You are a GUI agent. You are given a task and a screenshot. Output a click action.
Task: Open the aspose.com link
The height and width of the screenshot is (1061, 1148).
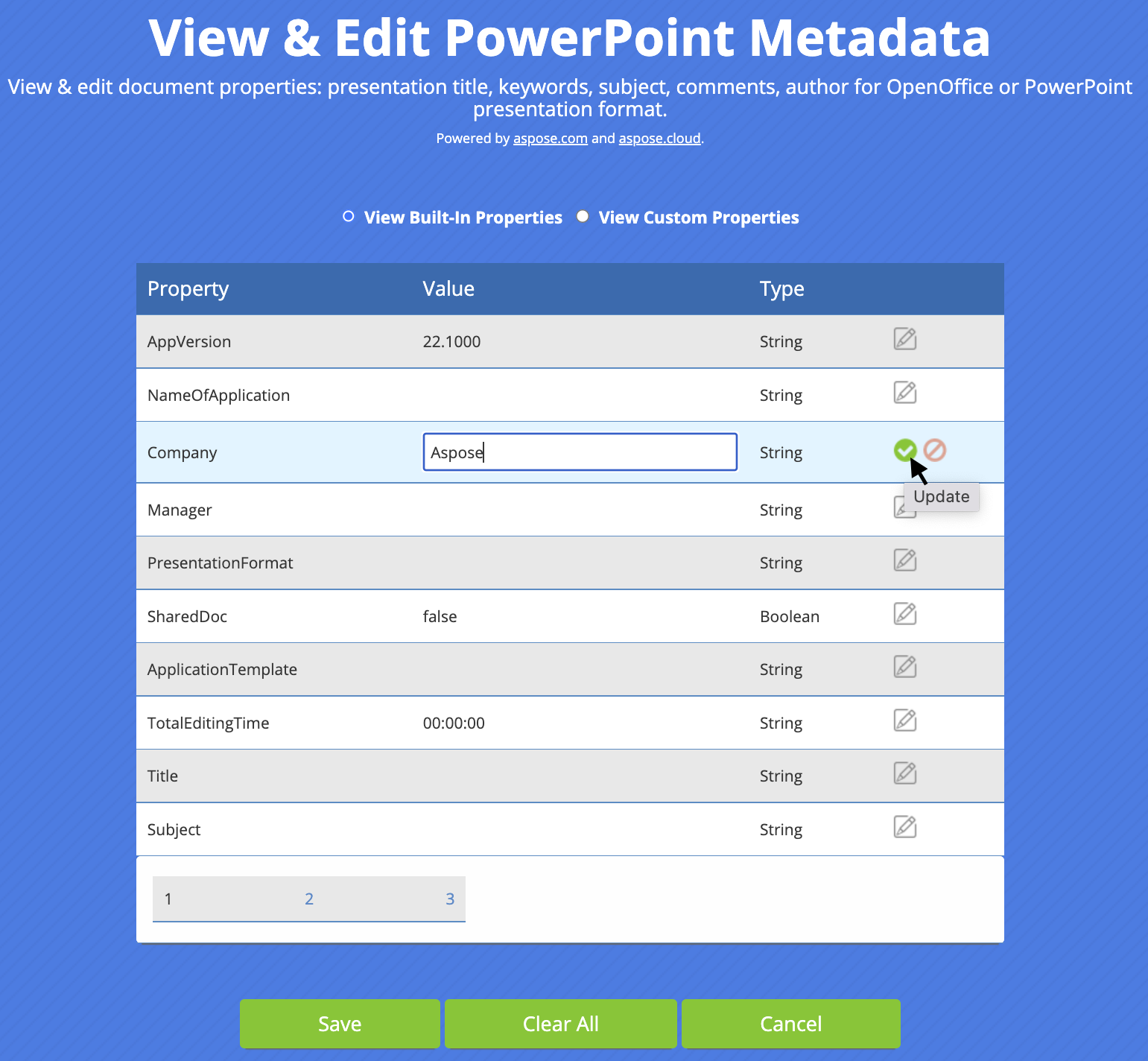coord(551,138)
